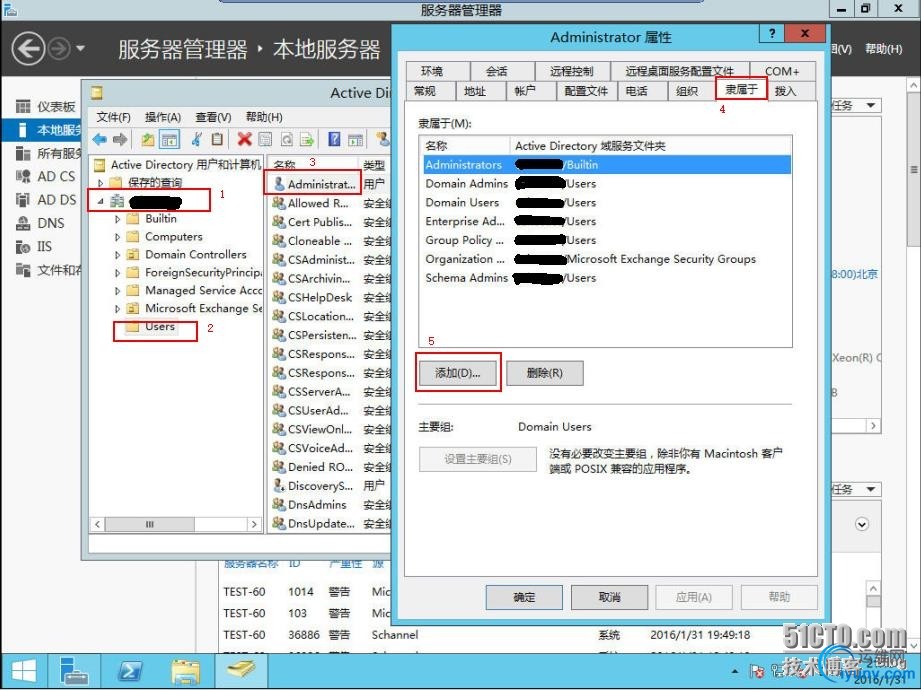Image resolution: width=921 pixels, height=690 pixels.
Task: Open Server Manager navigation dropdown arrow
Action: [80, 49]
